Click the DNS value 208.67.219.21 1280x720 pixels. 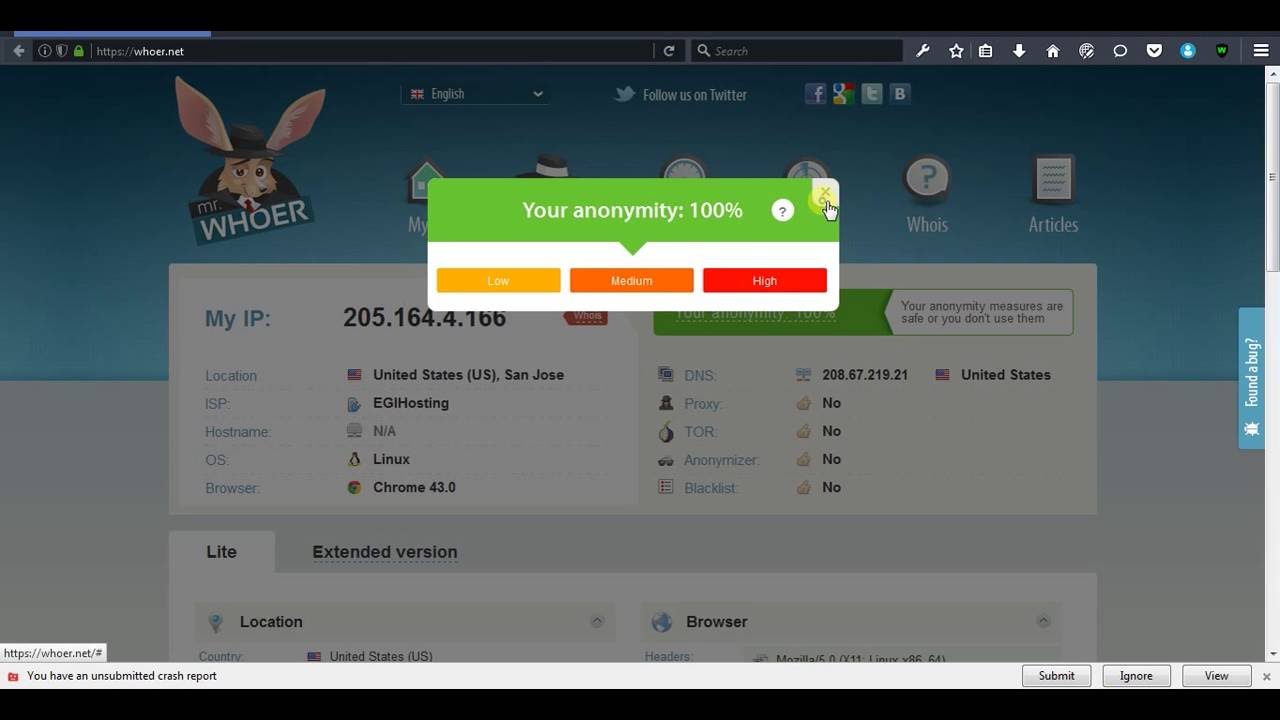(x=865, y=375)
